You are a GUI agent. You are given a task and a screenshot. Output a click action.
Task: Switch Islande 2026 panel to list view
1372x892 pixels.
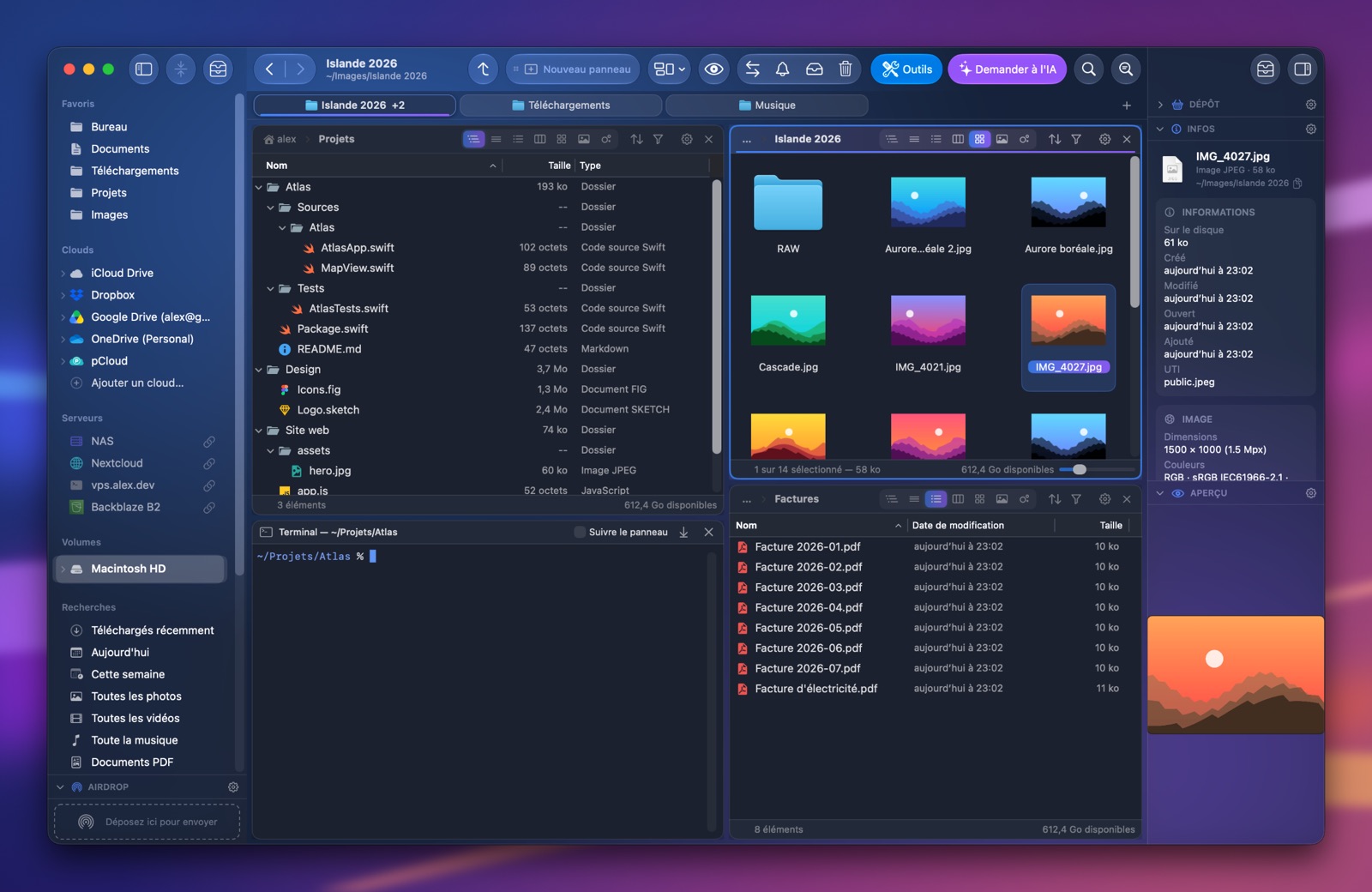click(936, 139)
